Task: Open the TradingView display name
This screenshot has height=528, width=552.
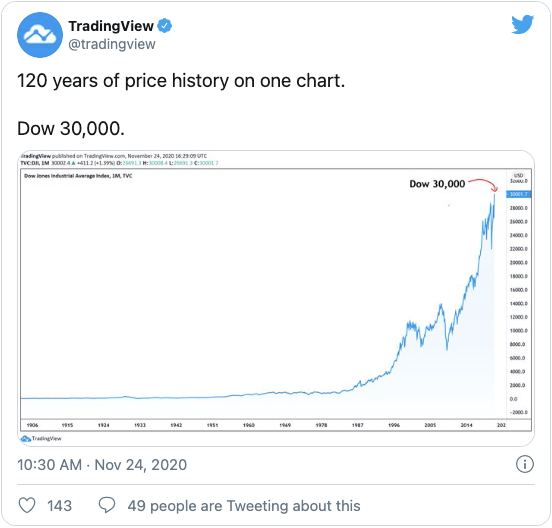Action: click(111, 26)
